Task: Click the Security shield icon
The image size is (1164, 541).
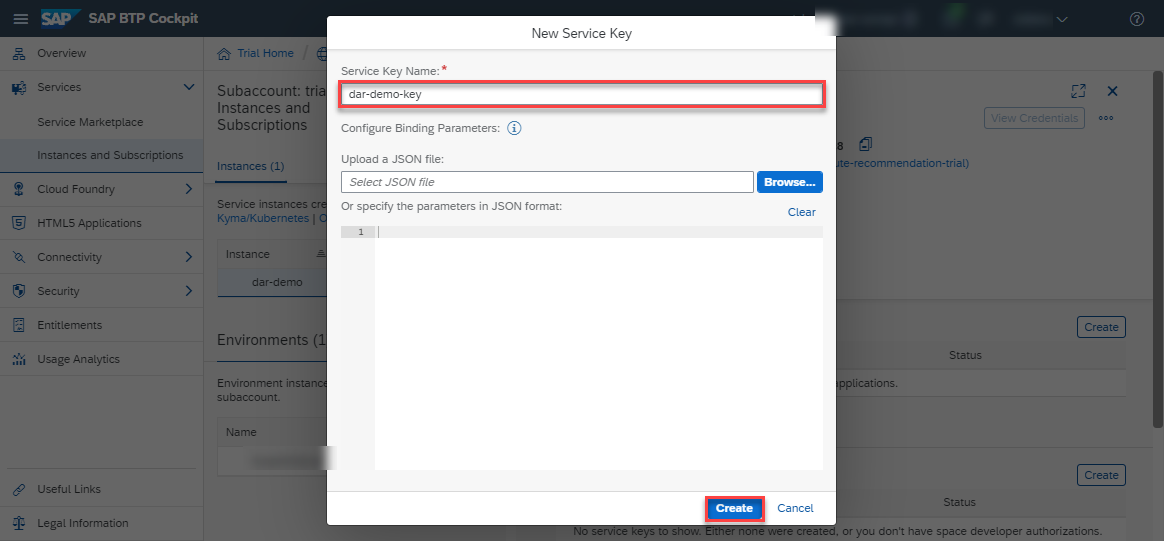Action: [20, 291]
